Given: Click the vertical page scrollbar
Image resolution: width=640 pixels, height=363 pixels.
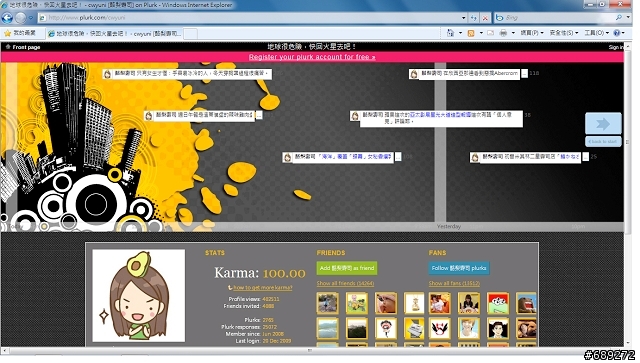Looking at the screenshot, I should [629, 194].
